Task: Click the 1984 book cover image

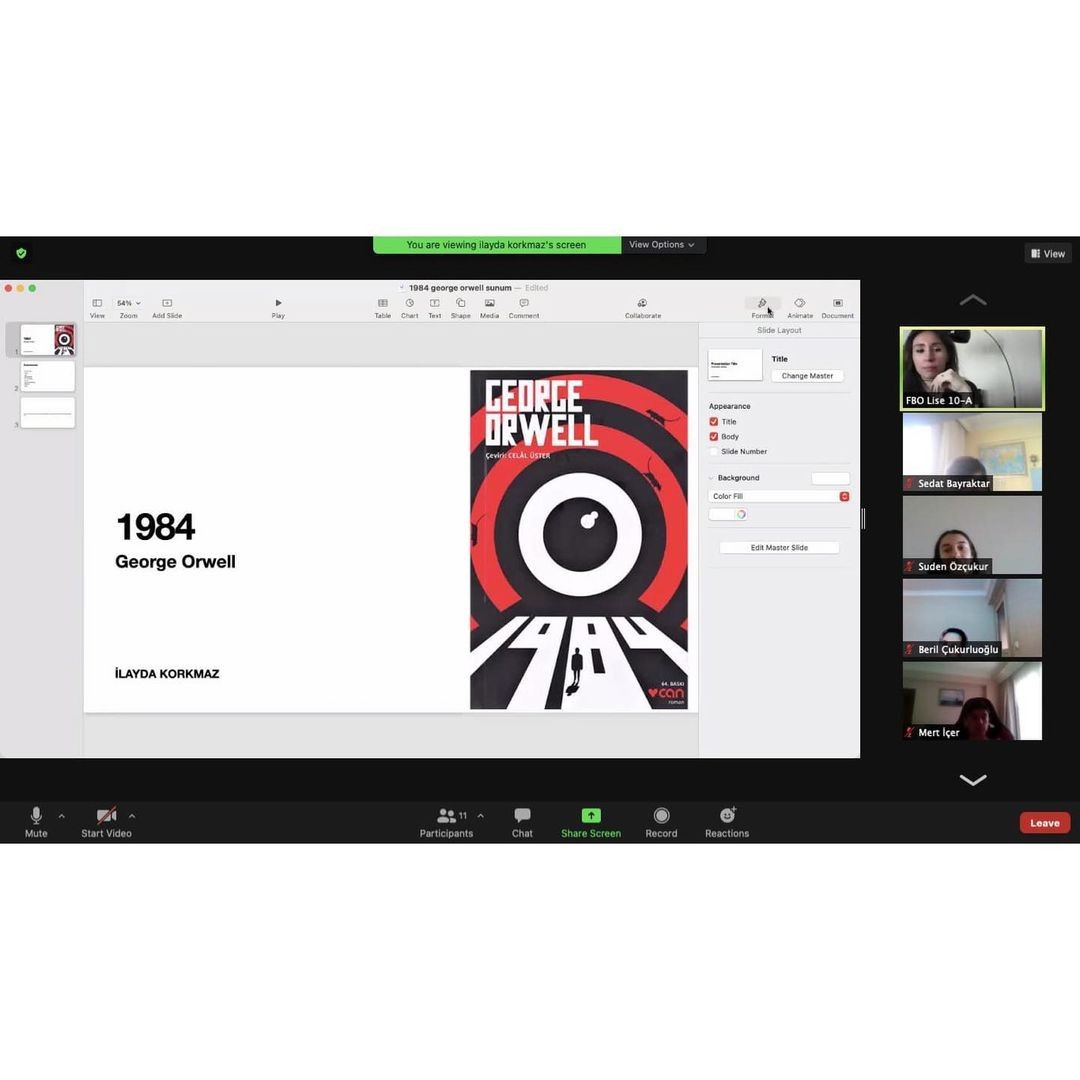Action: (579, 540)
